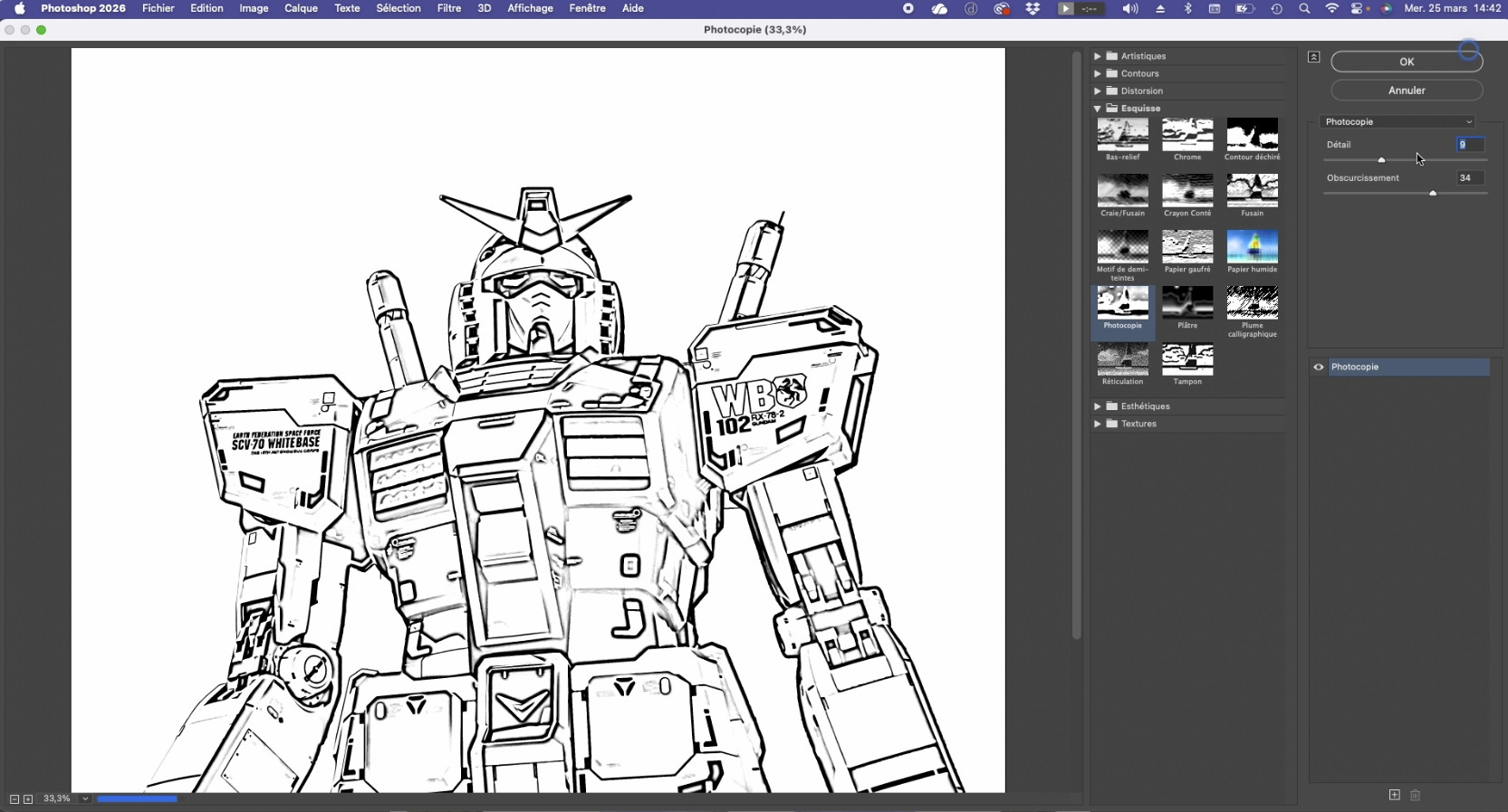Open the Photocopie filter dropdown
Screen dimensions: 1508x812
pos(1398,122)
